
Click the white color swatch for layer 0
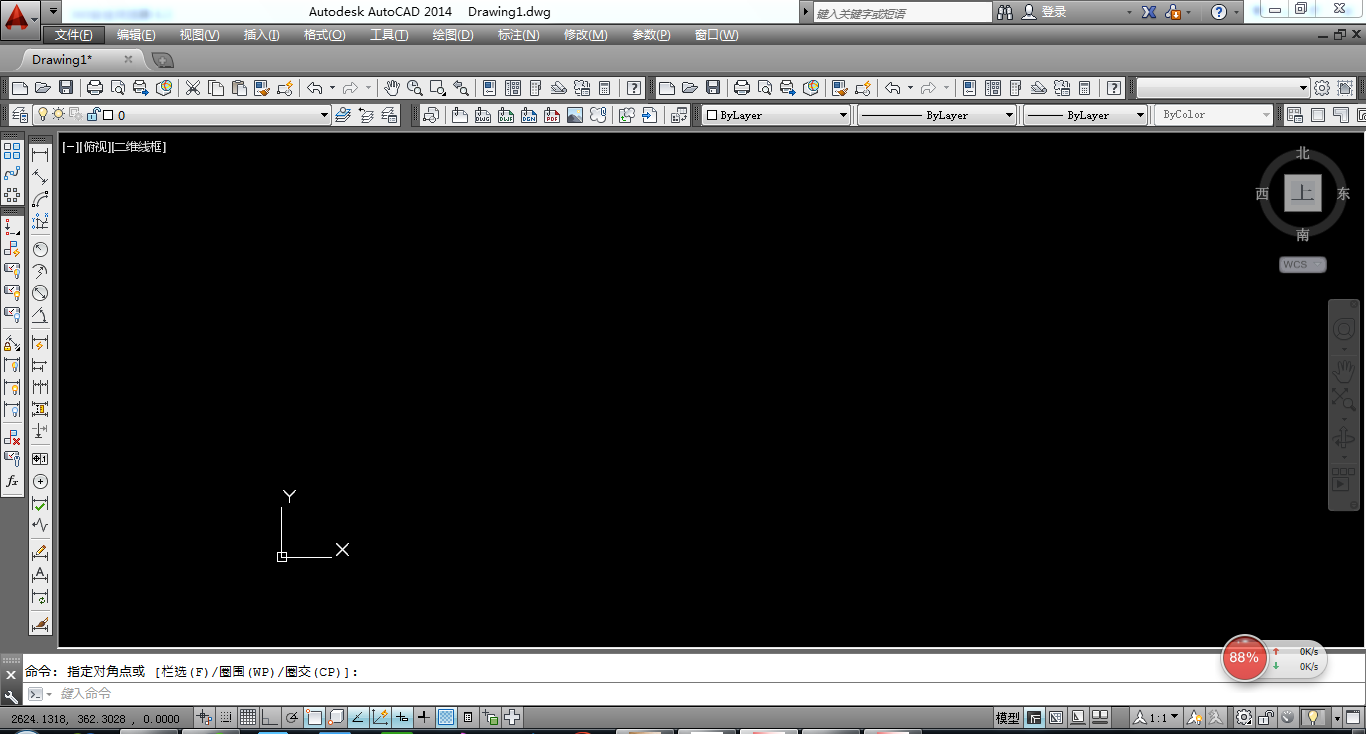click(x=108, y=115)
